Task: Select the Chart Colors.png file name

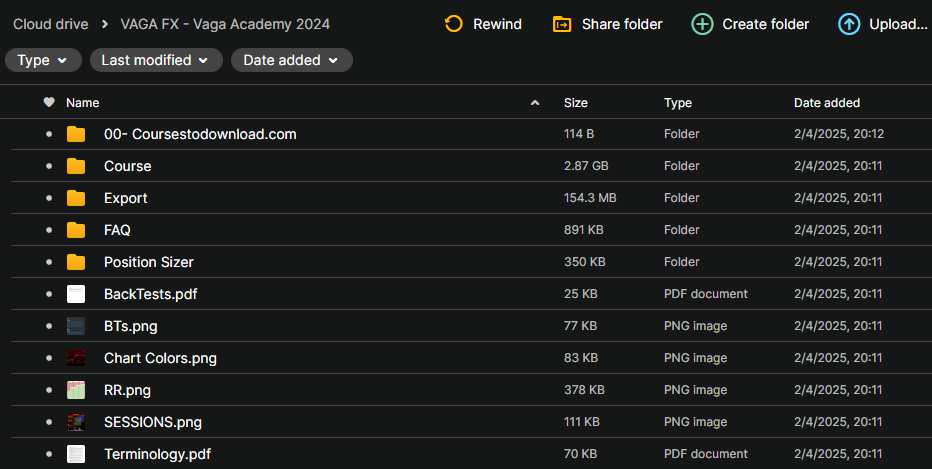Action: click(160, 358)
